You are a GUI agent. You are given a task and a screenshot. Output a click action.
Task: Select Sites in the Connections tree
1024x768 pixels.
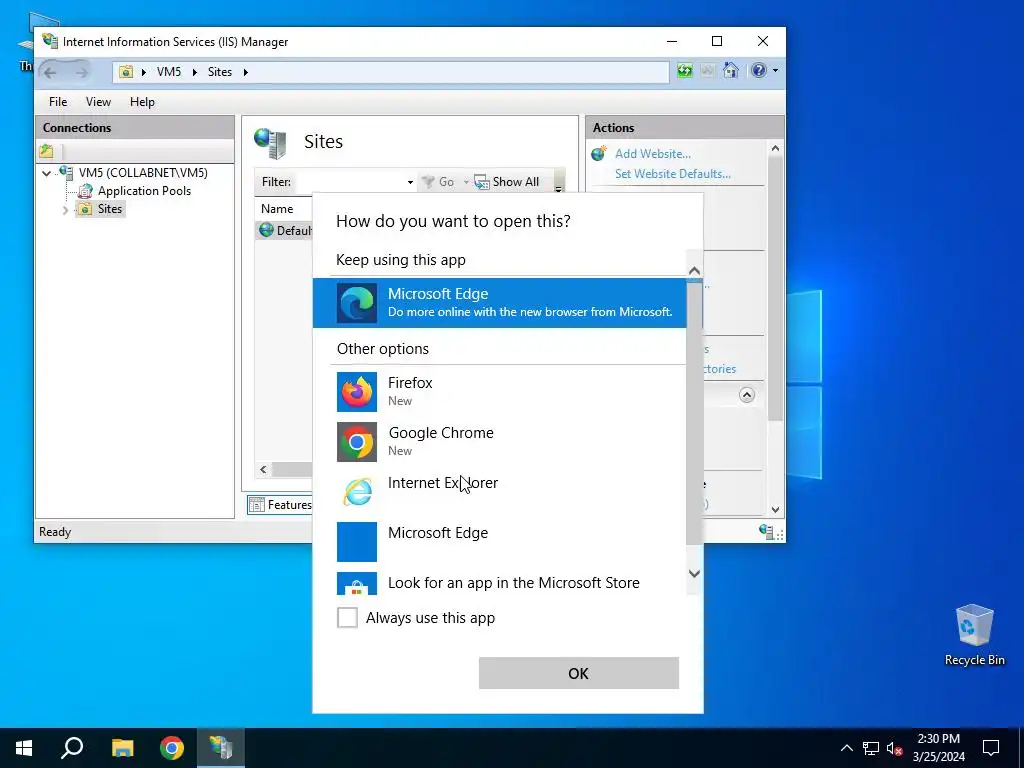click(x=110, y=209)
